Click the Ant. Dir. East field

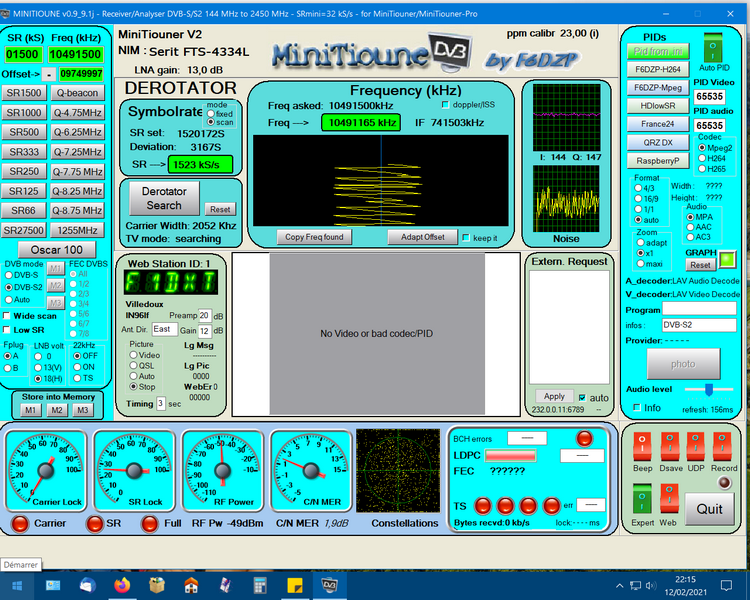click(x=165, y=329)
